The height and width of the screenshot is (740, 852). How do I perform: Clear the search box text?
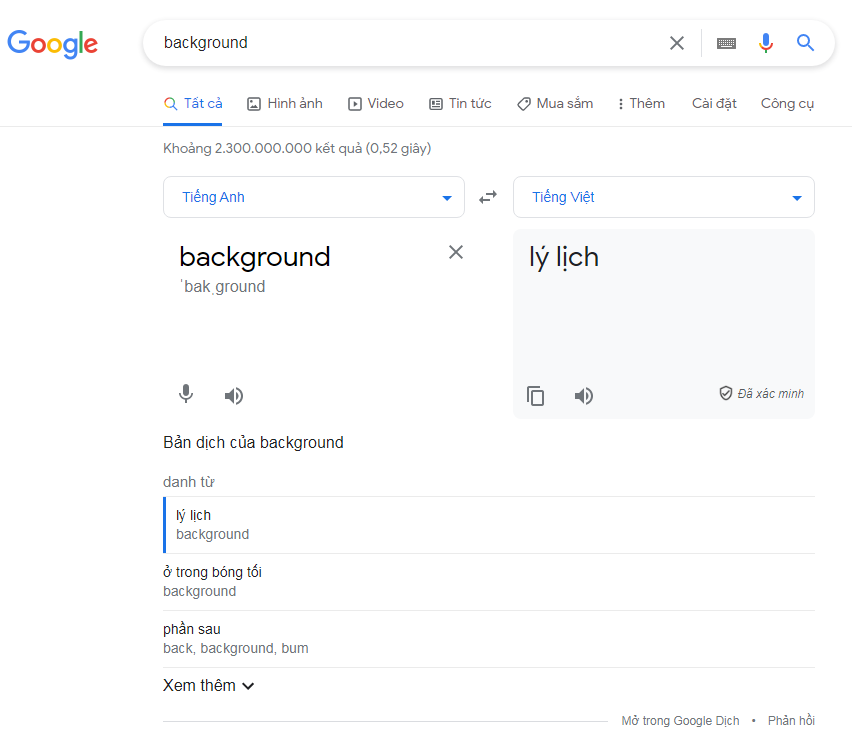[677, 43]
